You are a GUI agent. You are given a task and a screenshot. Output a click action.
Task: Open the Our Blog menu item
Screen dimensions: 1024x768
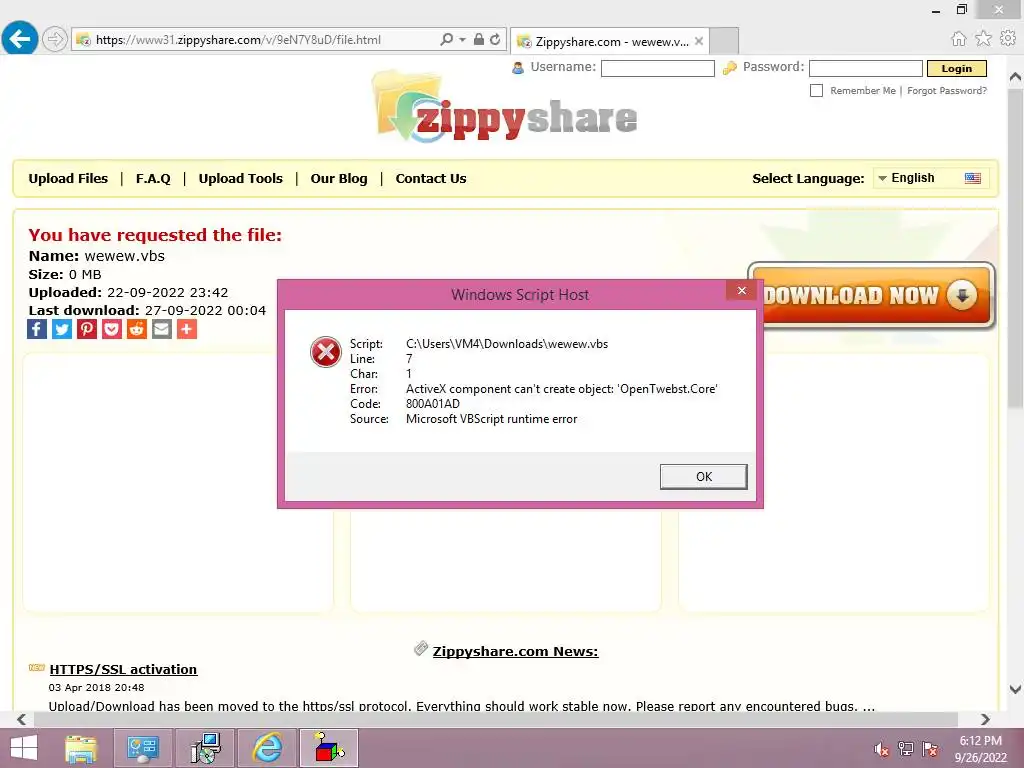click(338, 178)
